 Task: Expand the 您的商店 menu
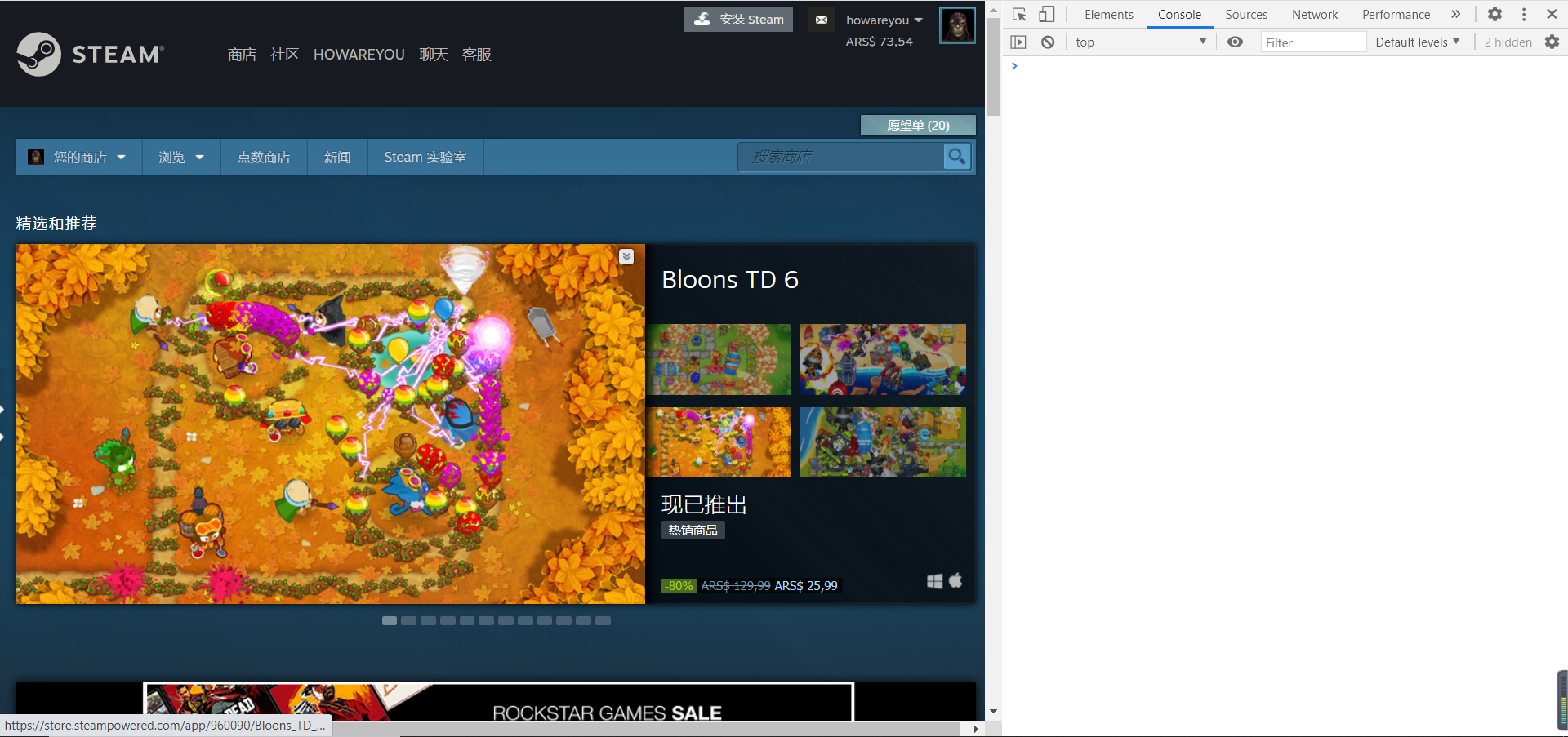point(79,157)
